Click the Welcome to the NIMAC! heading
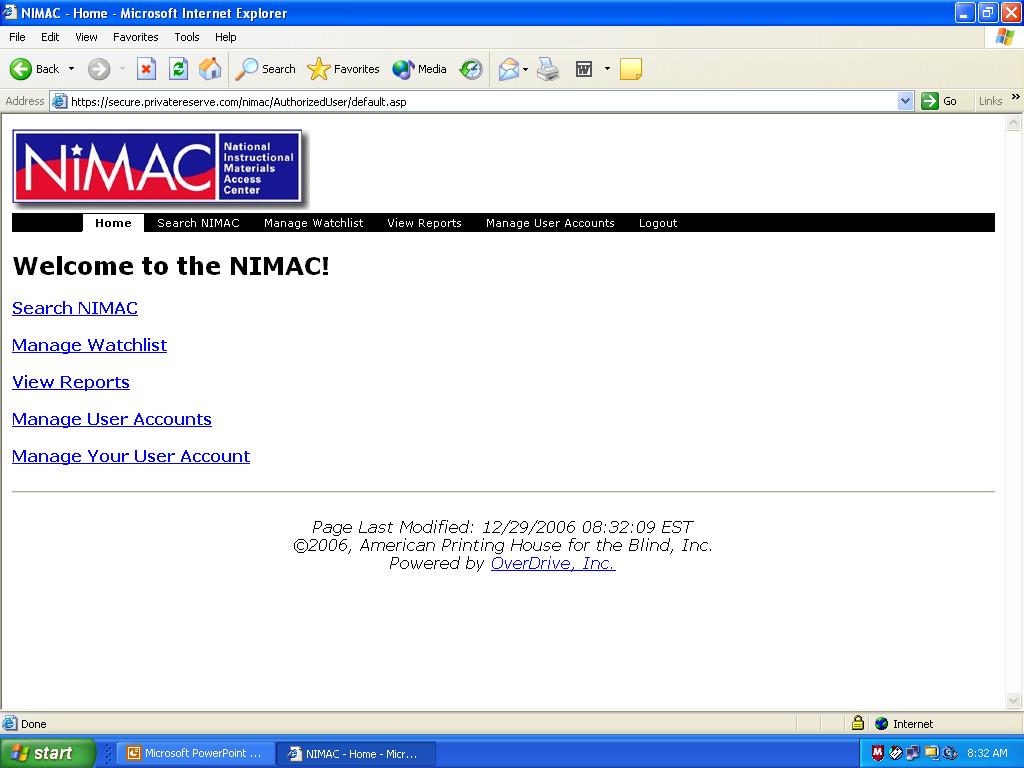This screenshot has height=768, width=1024. click(171, 266)
